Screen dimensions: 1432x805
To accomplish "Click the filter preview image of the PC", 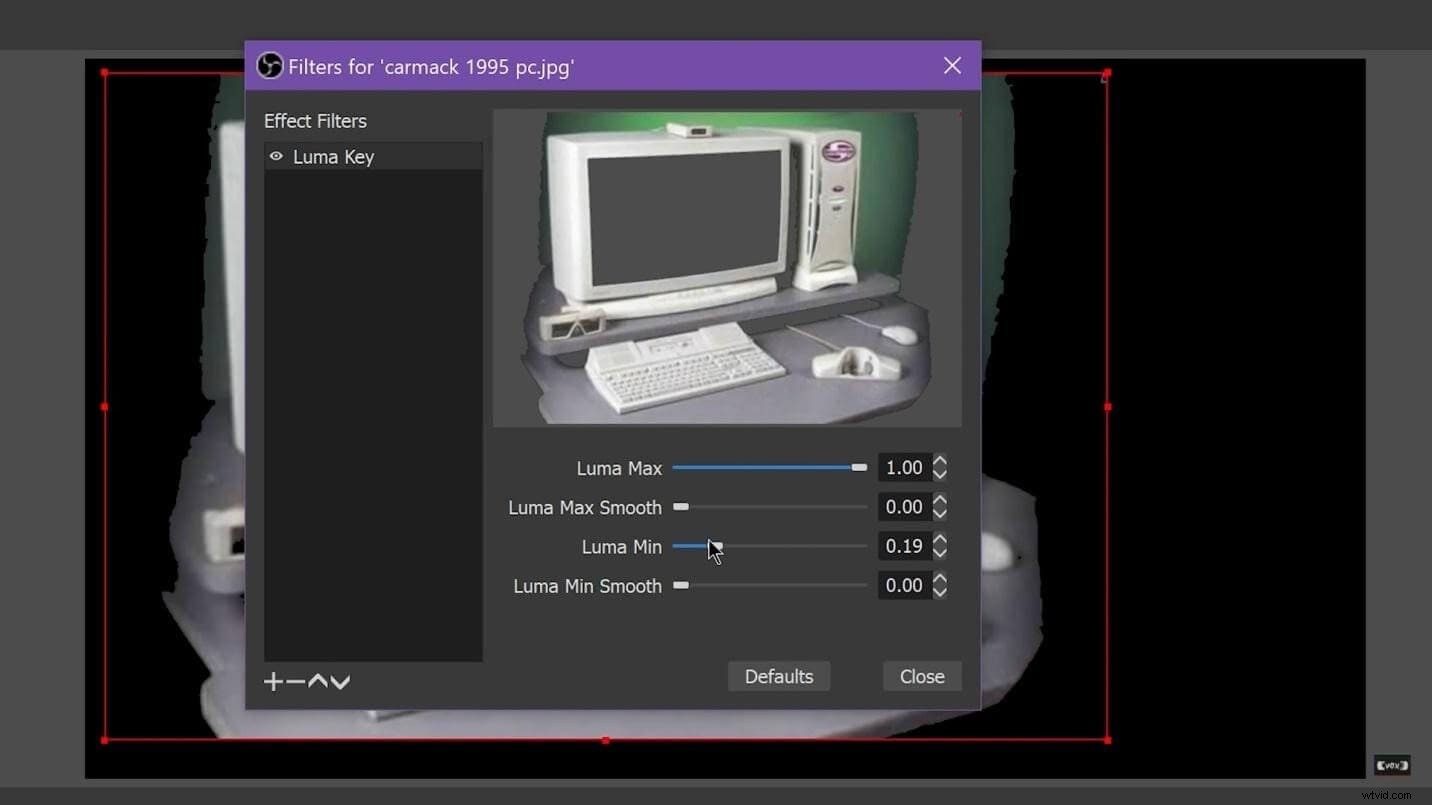I will [727, 267].
